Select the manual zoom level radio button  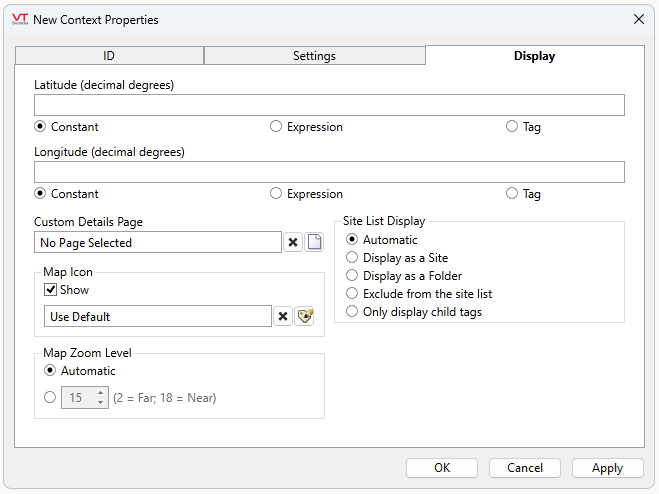pos(50,397)
